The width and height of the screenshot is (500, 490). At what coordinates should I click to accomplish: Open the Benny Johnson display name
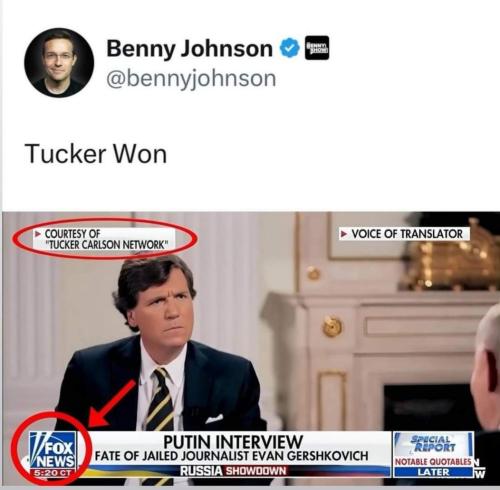(189, 48)
